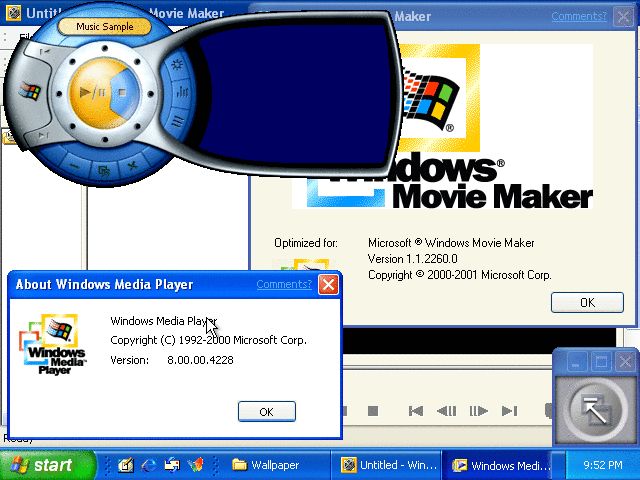Click Comments? link in About Windows Media Player
Image resolution: width=640 pixels, height=480 pixels.
click(x=284, y=284)
